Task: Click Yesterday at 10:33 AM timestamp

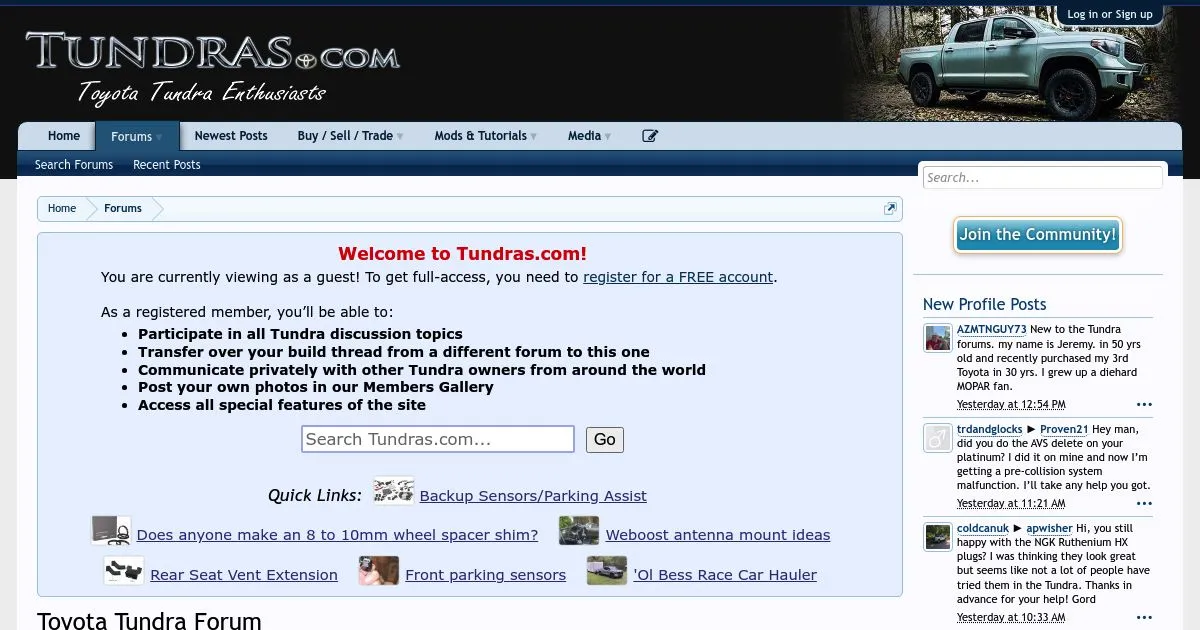Action: pyautogui.click(x=1011, y=617)
